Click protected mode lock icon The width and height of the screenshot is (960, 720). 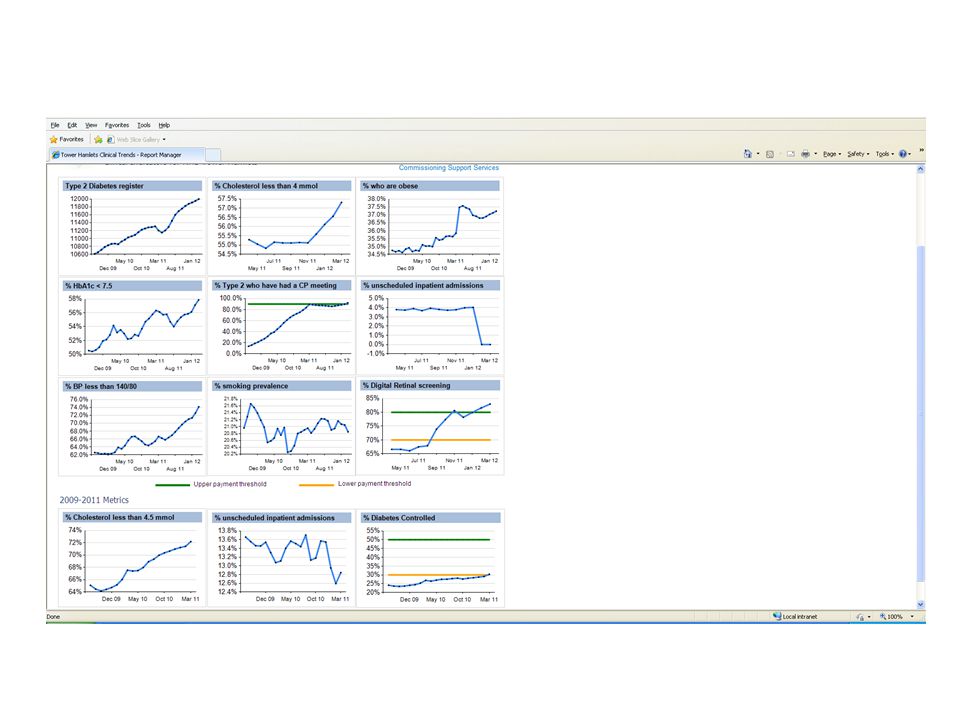(860, 617)
